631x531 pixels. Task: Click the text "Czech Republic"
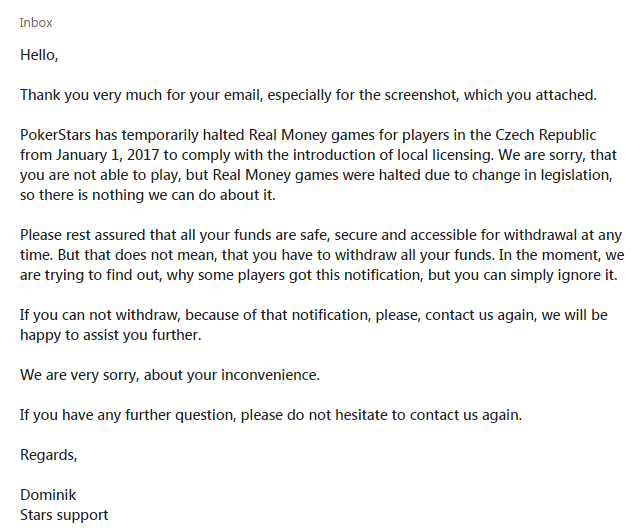coord(546,135)
